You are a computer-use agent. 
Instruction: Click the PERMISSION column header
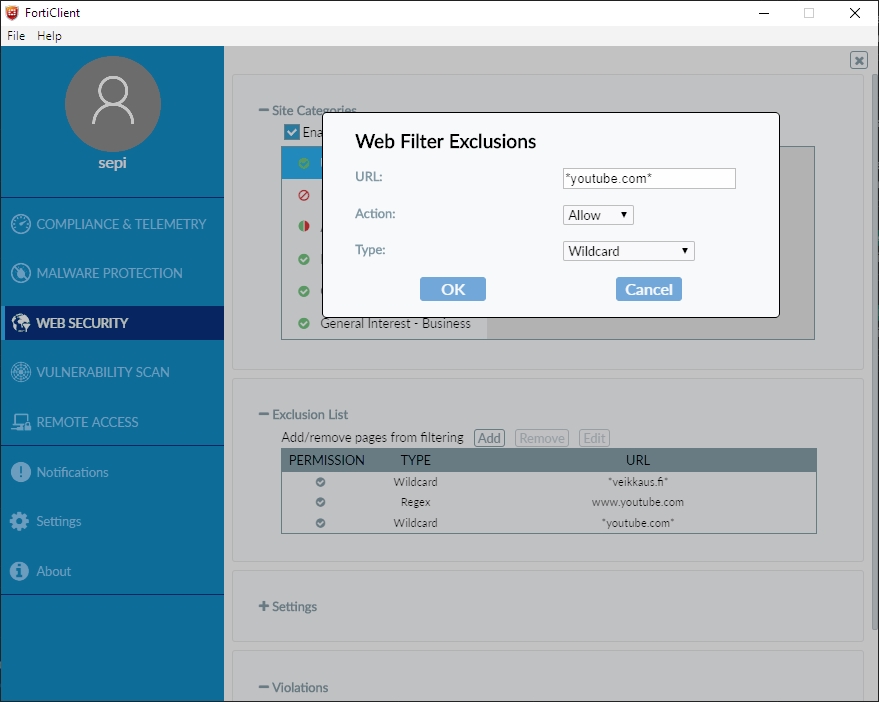(326, 460)
